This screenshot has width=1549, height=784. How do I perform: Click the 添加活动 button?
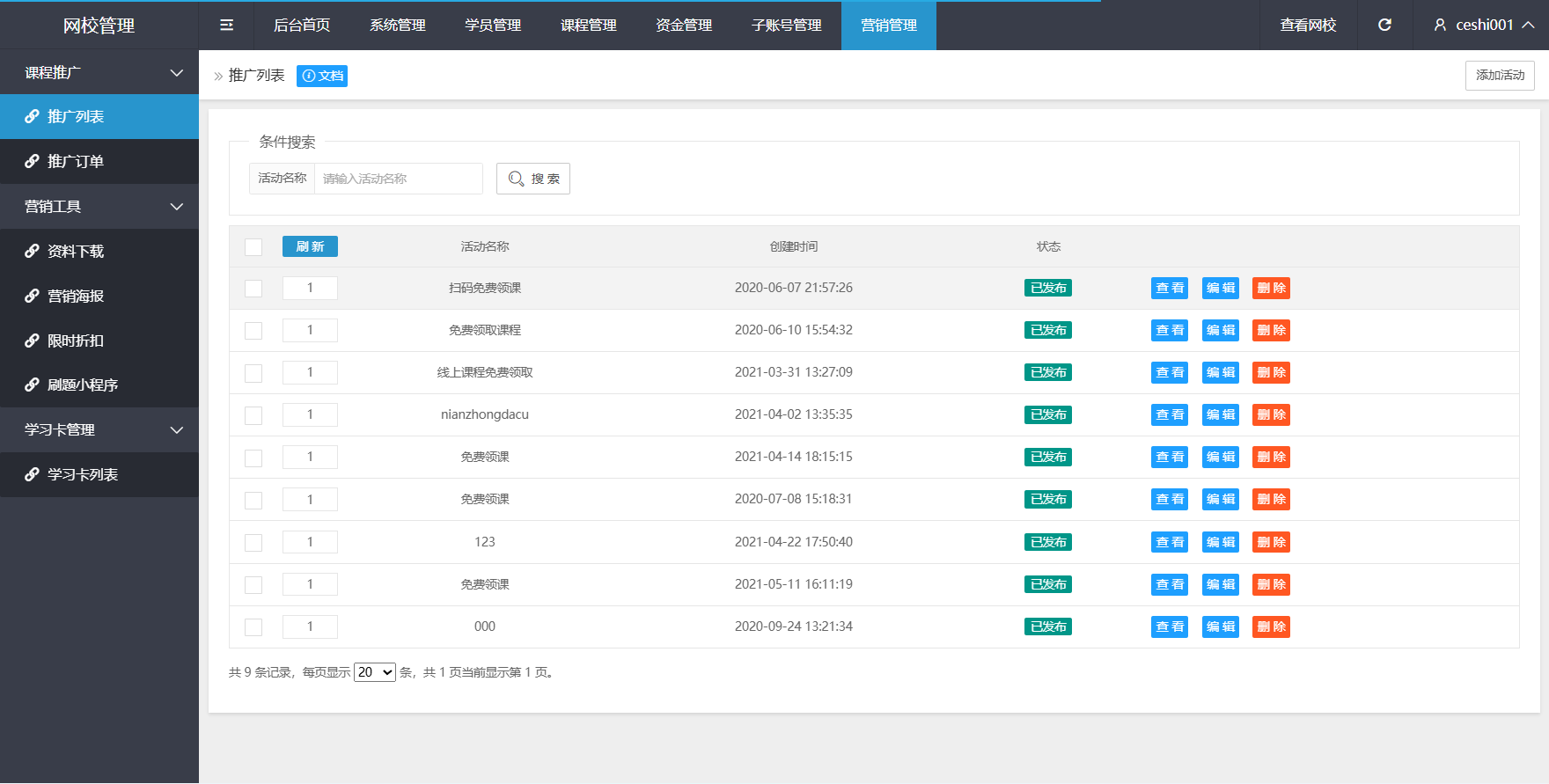pos(1500,76)
